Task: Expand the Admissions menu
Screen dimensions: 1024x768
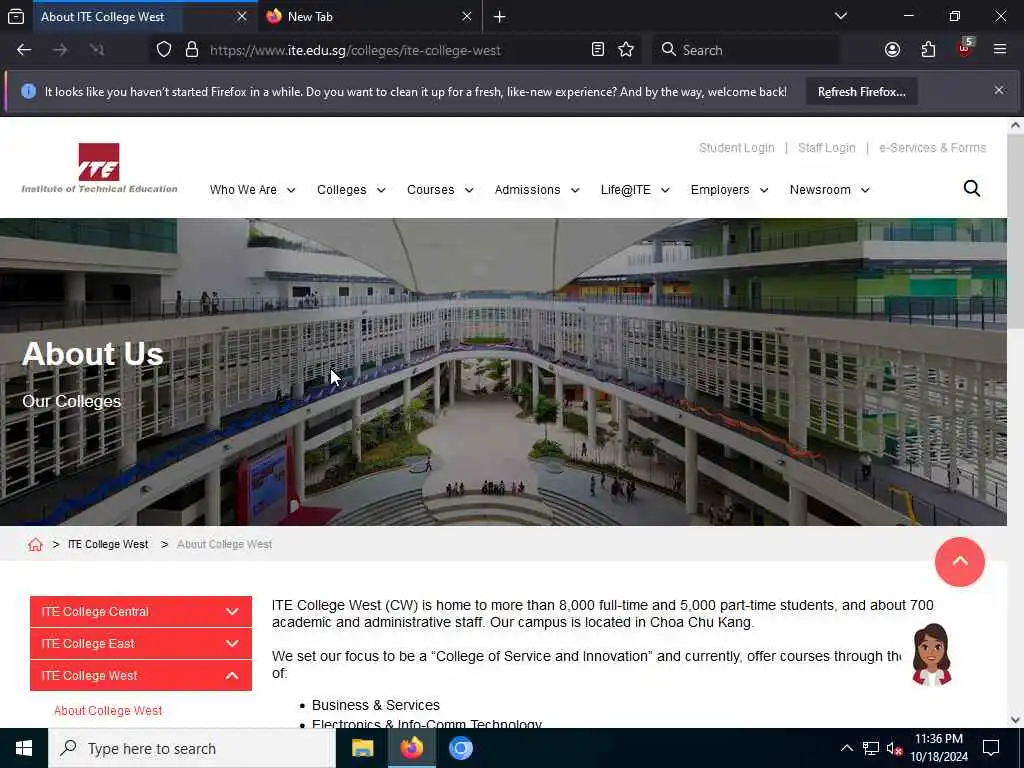Action: 536,189
